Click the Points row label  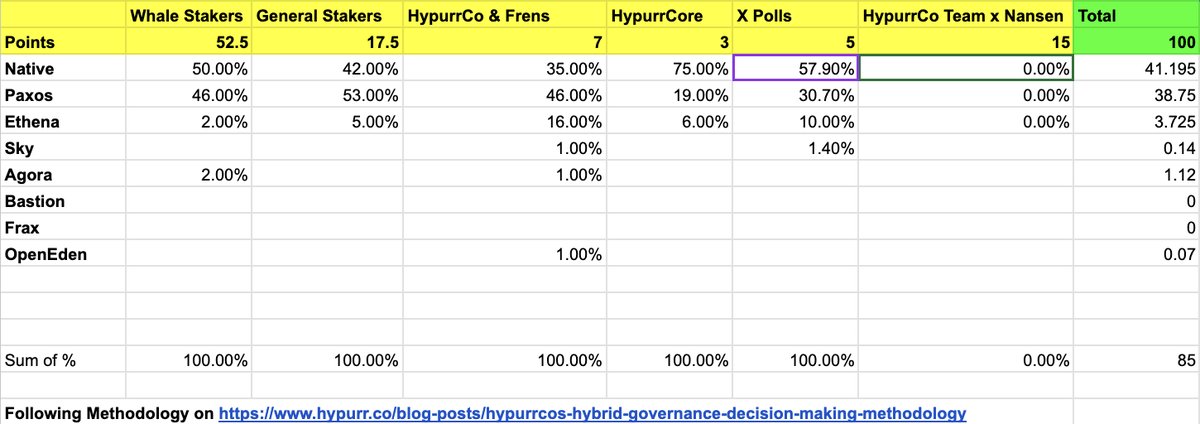click(x=63, y=42)
